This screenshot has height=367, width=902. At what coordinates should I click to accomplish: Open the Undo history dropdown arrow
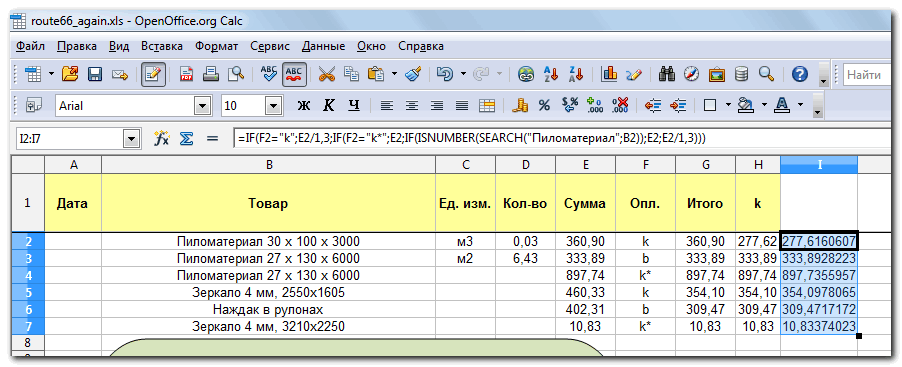pos(464,74)
